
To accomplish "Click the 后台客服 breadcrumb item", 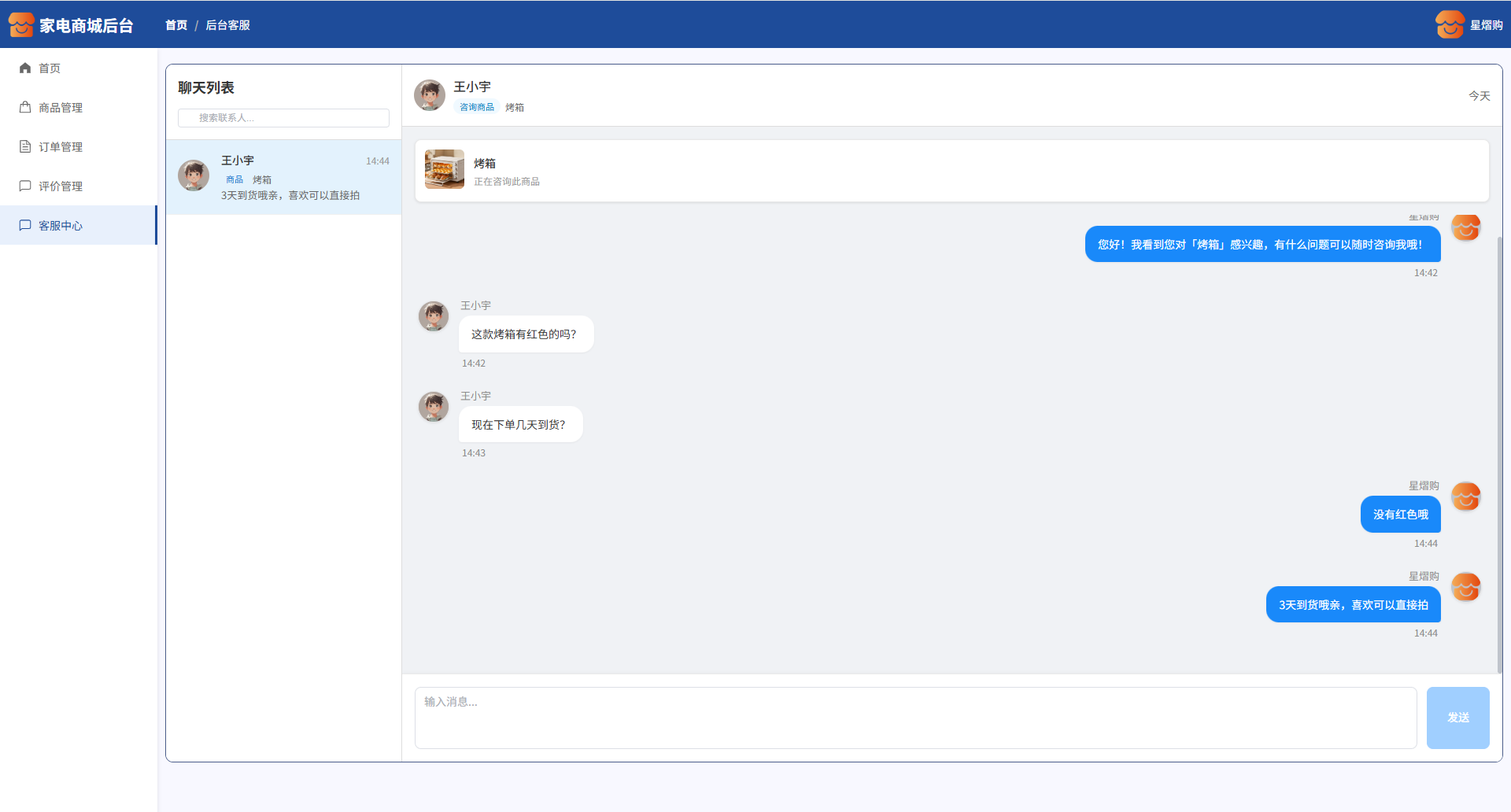I will (227, 25).
